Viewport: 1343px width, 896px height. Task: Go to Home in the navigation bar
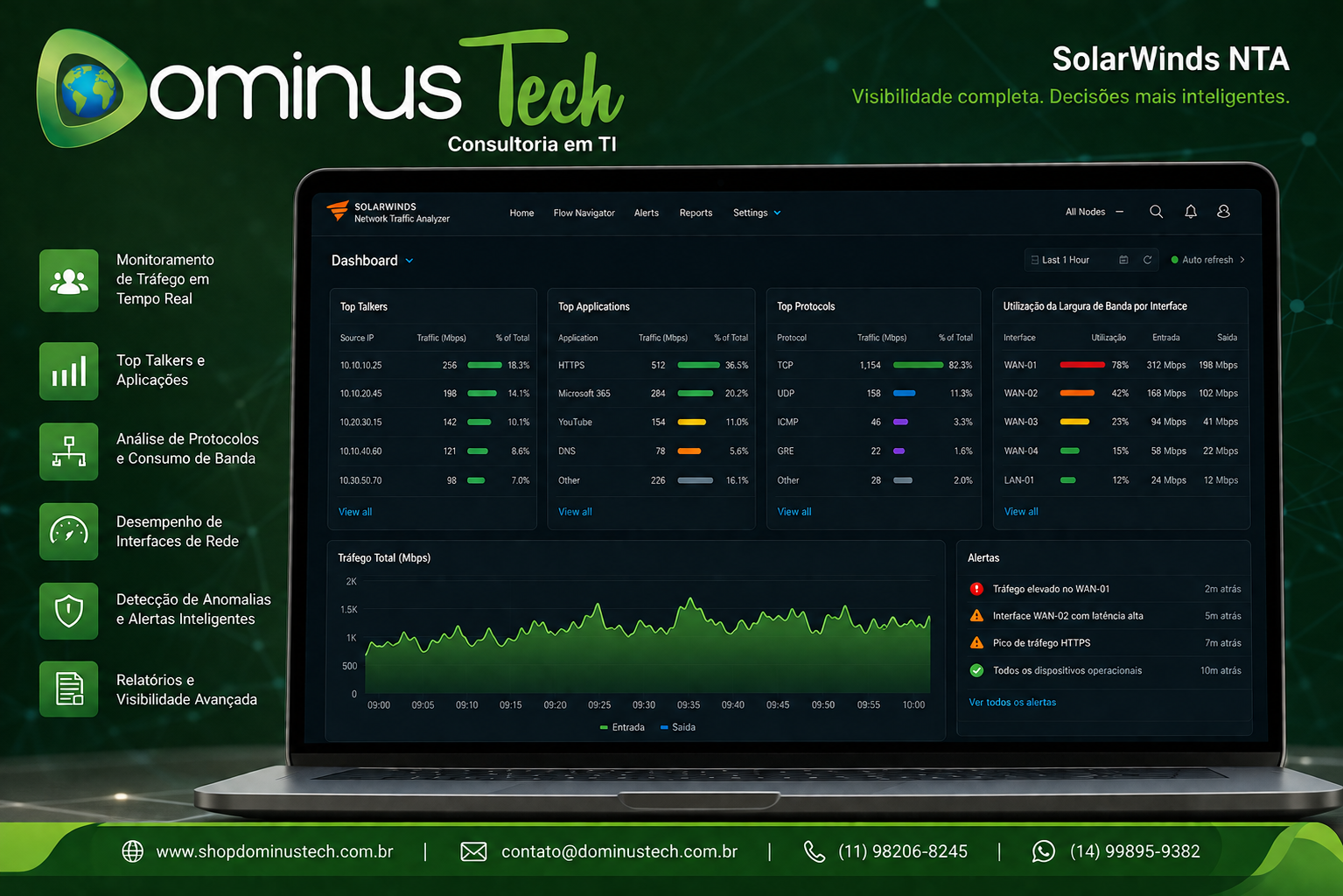pyautogui.click(x=521, y=213)
